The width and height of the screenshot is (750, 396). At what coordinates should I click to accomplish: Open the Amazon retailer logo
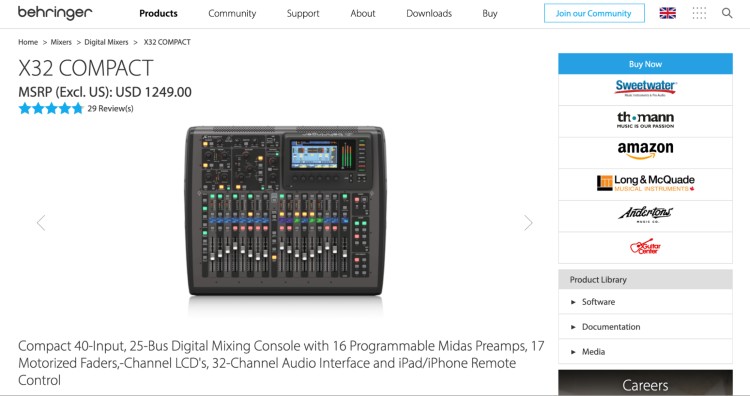click(x=645, y=150)
